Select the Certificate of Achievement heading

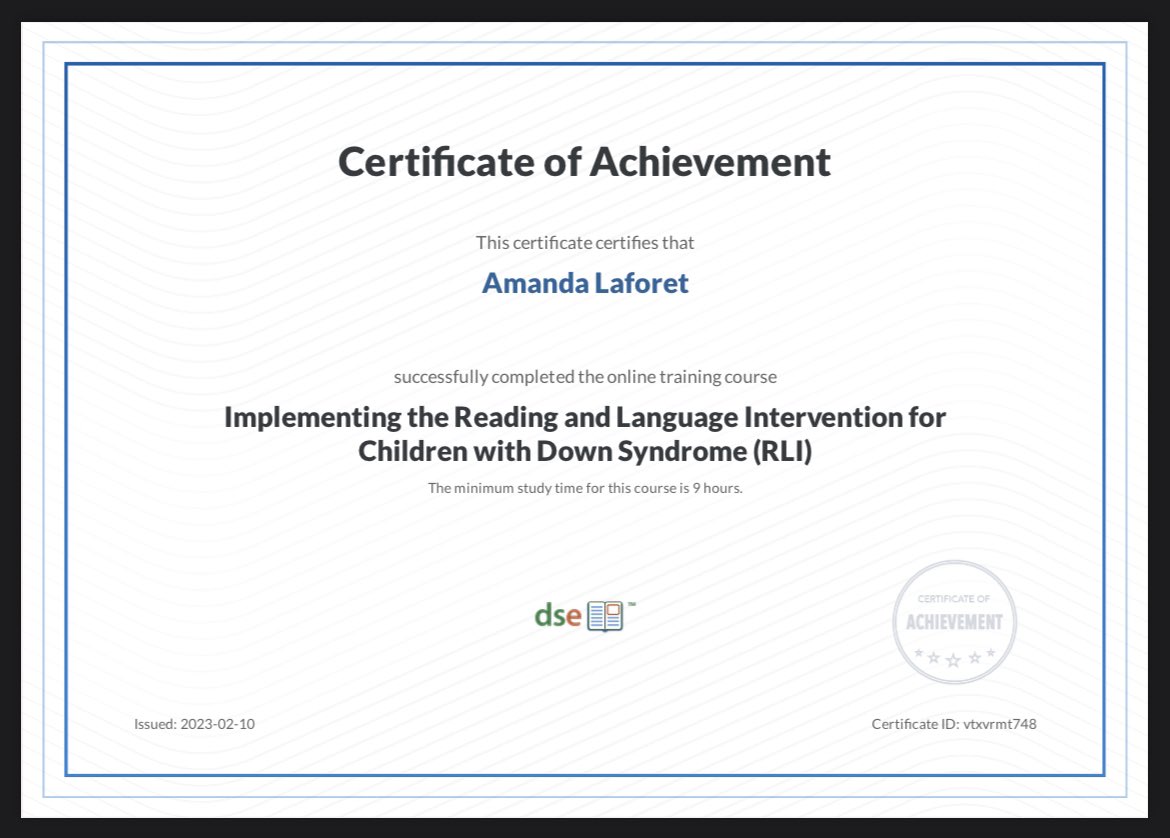point(585,161)
